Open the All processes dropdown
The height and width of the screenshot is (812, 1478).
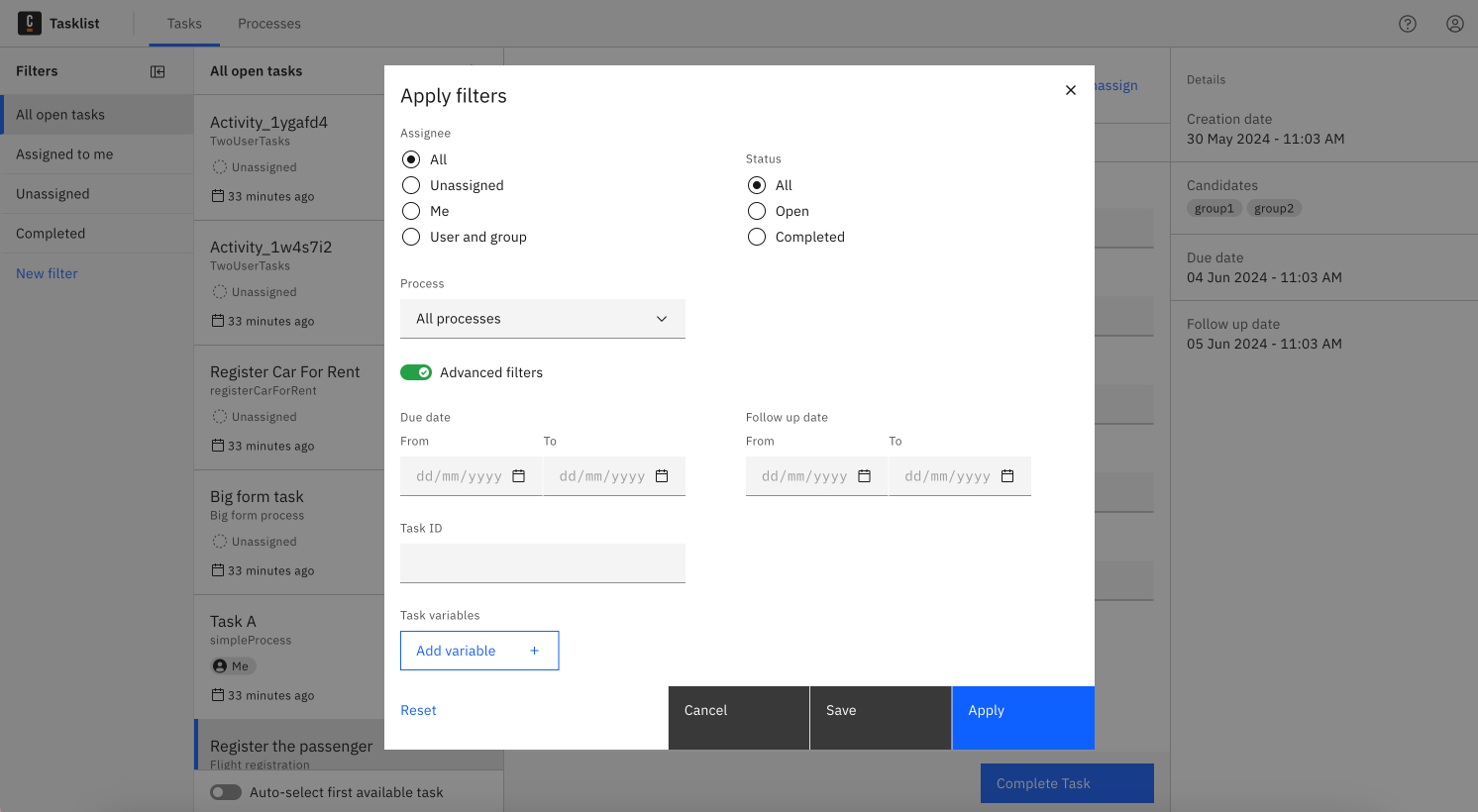(x=542, y=318)
